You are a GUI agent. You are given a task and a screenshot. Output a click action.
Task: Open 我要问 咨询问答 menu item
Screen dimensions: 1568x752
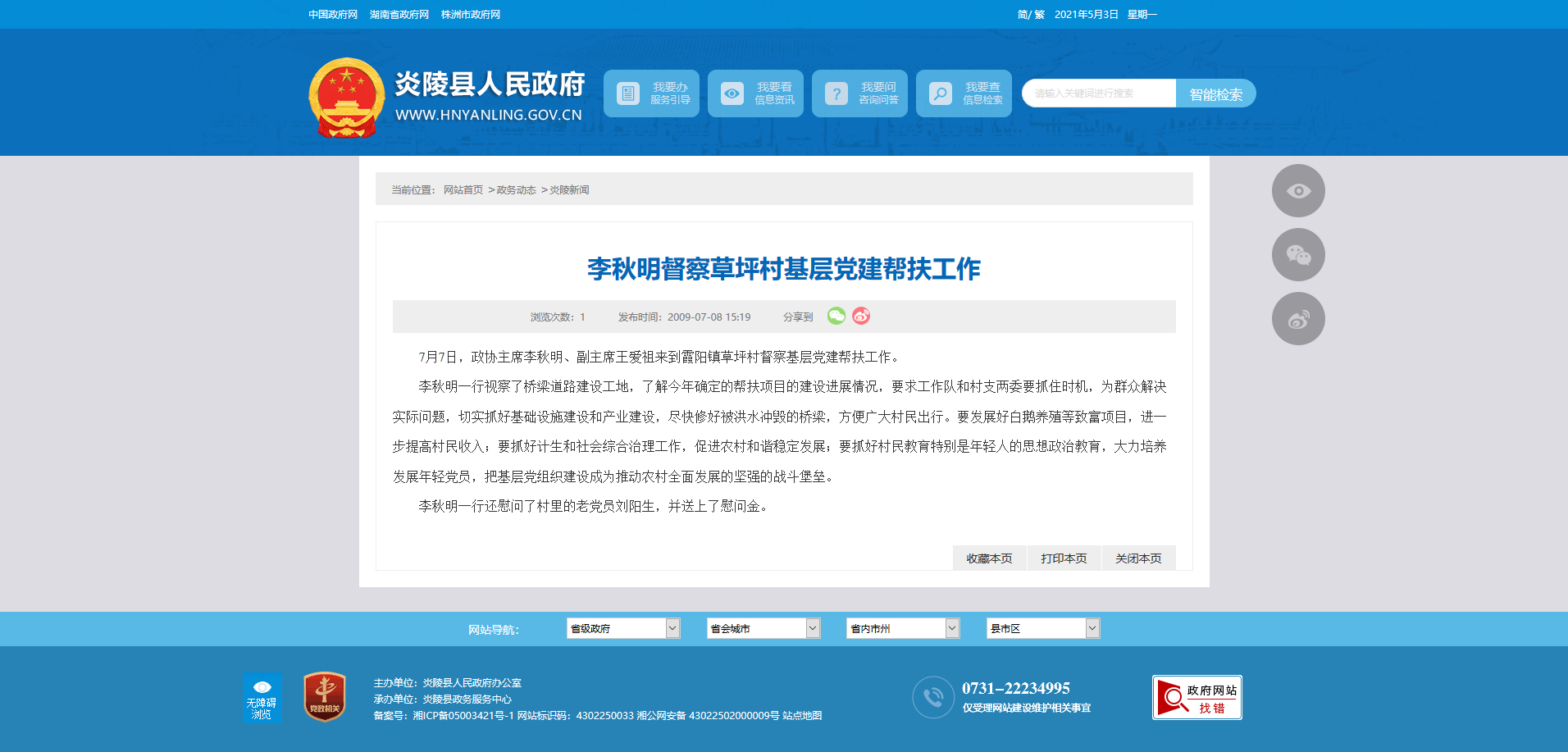pos(859,93)
